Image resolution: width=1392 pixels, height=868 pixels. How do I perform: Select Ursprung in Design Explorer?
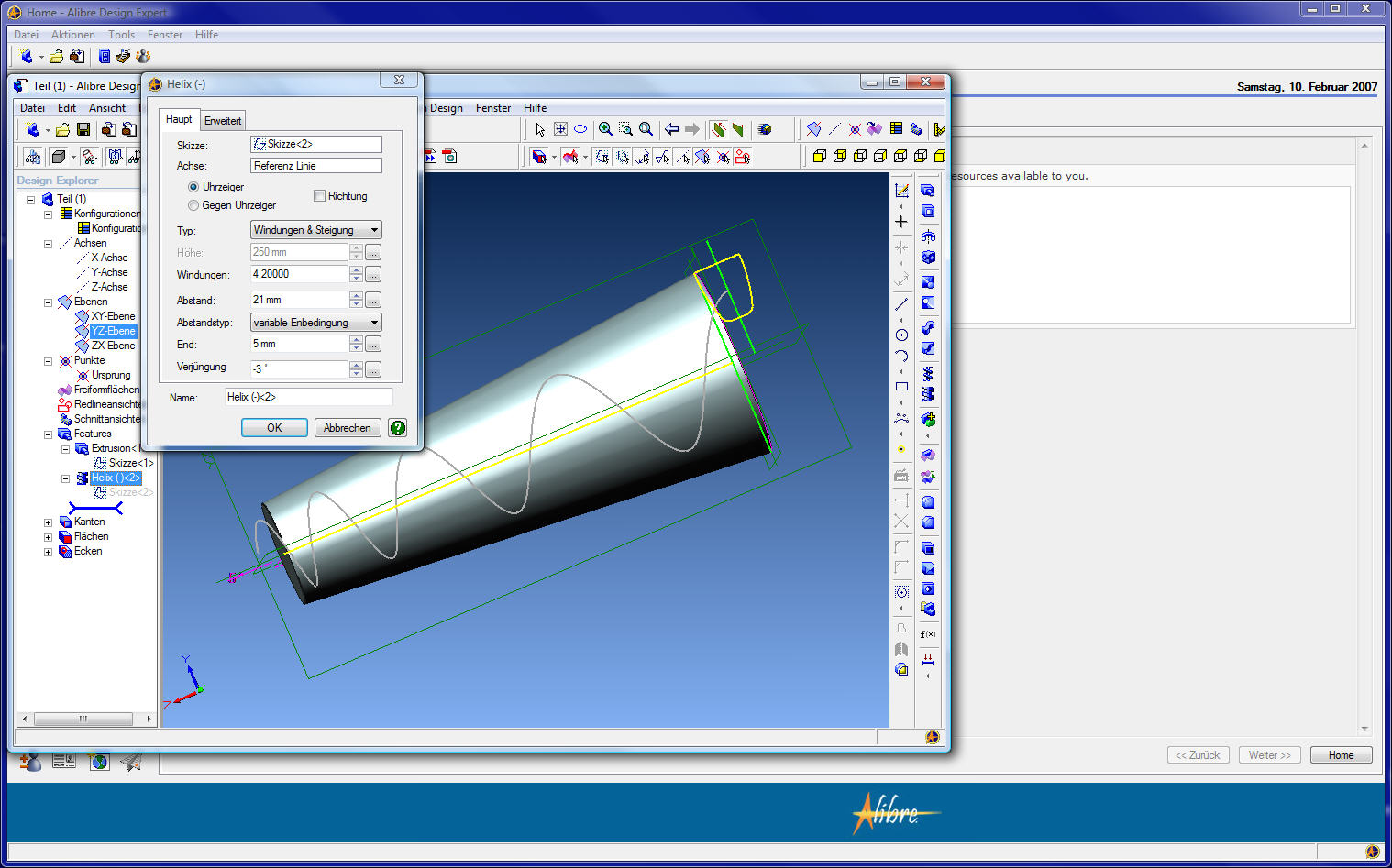point(111,375)
